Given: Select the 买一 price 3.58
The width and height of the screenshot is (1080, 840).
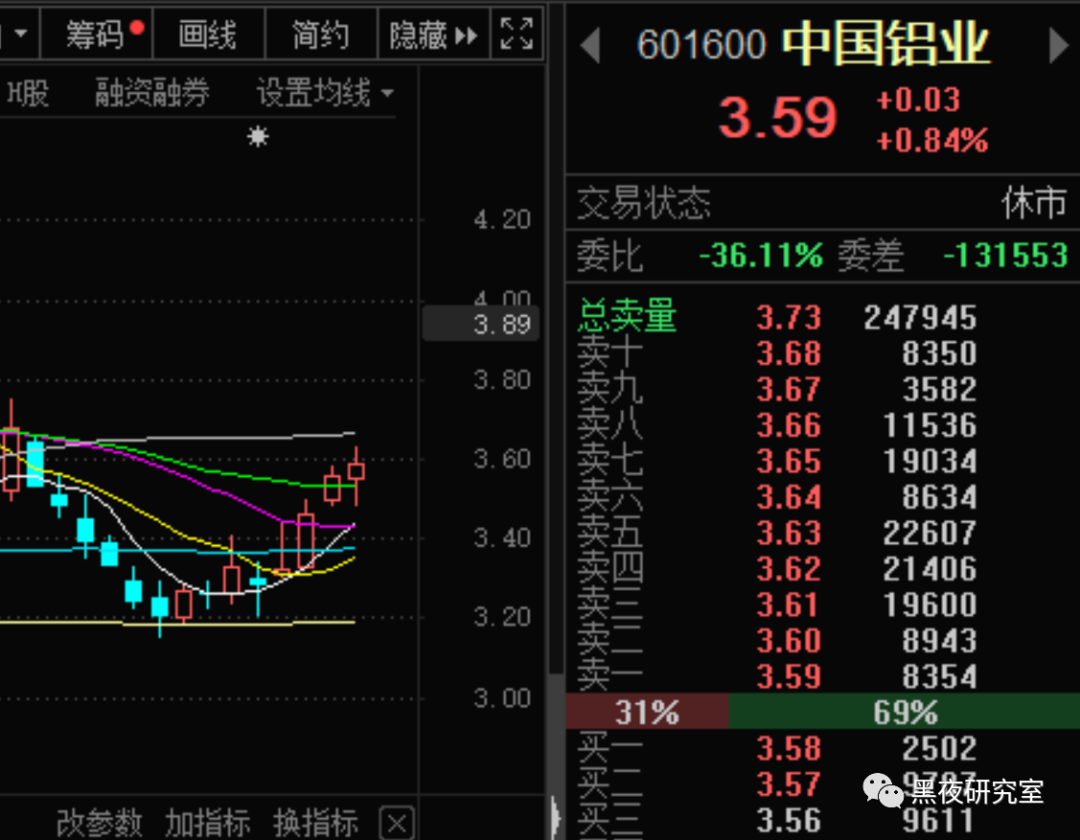Looking at the screenshot, I should [789, 748].
